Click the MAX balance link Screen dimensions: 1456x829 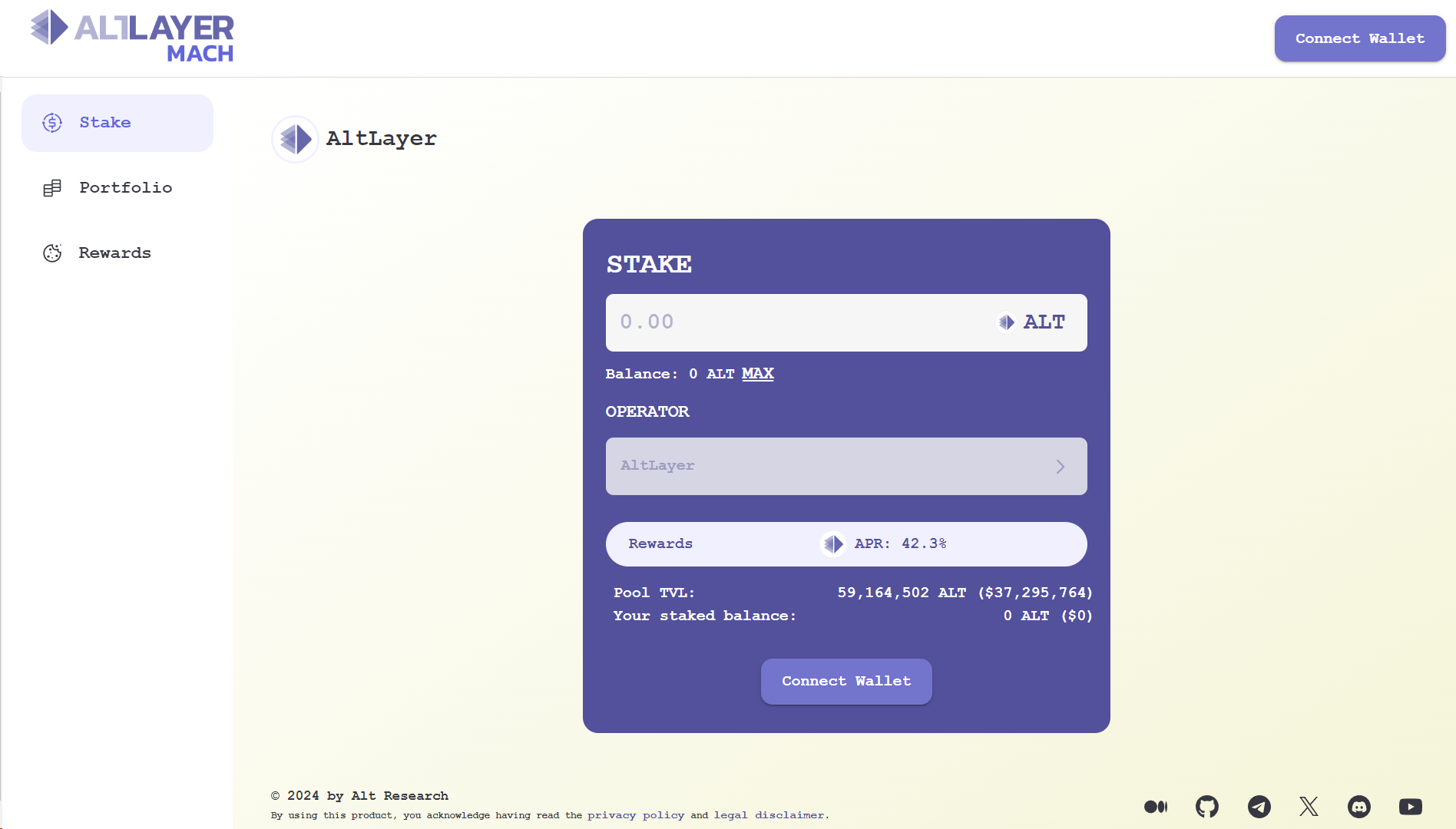[x=758, y=374]
